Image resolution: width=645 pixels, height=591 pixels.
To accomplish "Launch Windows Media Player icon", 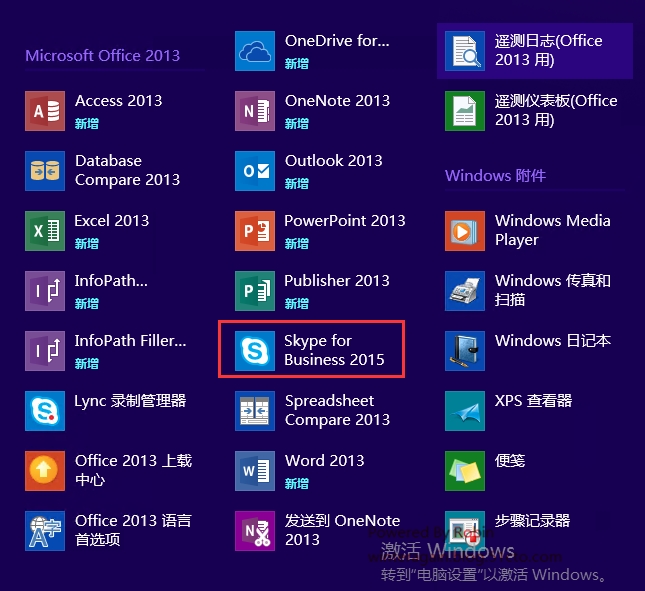I will click(x=465, y=231).
